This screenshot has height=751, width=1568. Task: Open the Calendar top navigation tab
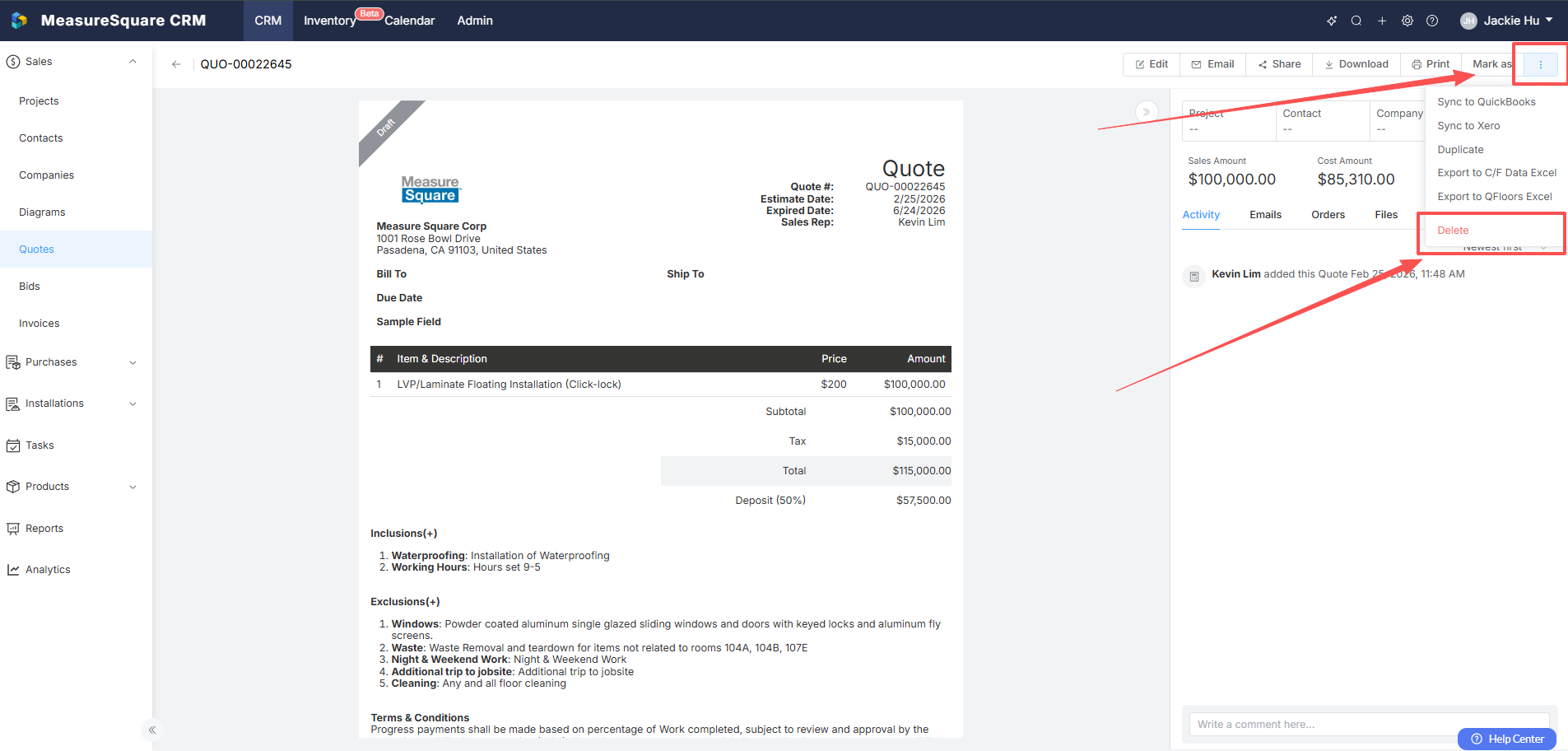(x=410, y=21)
